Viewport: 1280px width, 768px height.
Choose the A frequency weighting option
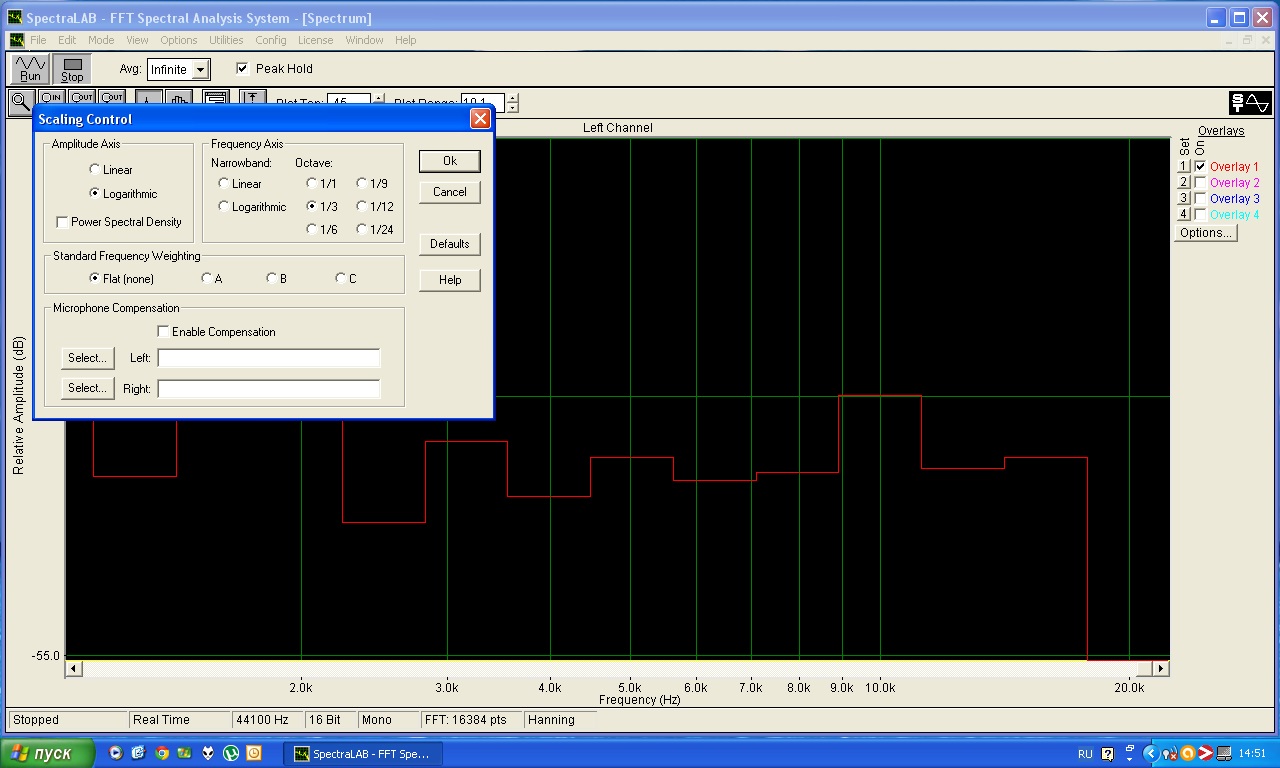pos(207,279)
